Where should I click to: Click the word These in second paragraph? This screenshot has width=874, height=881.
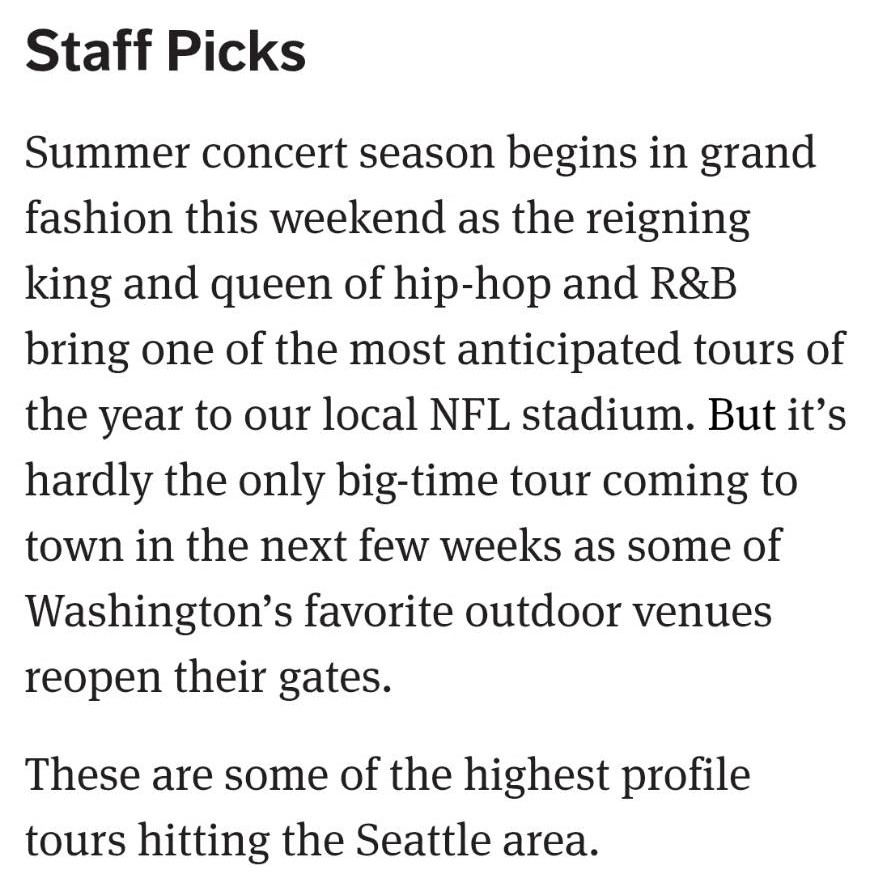(82, 775)
